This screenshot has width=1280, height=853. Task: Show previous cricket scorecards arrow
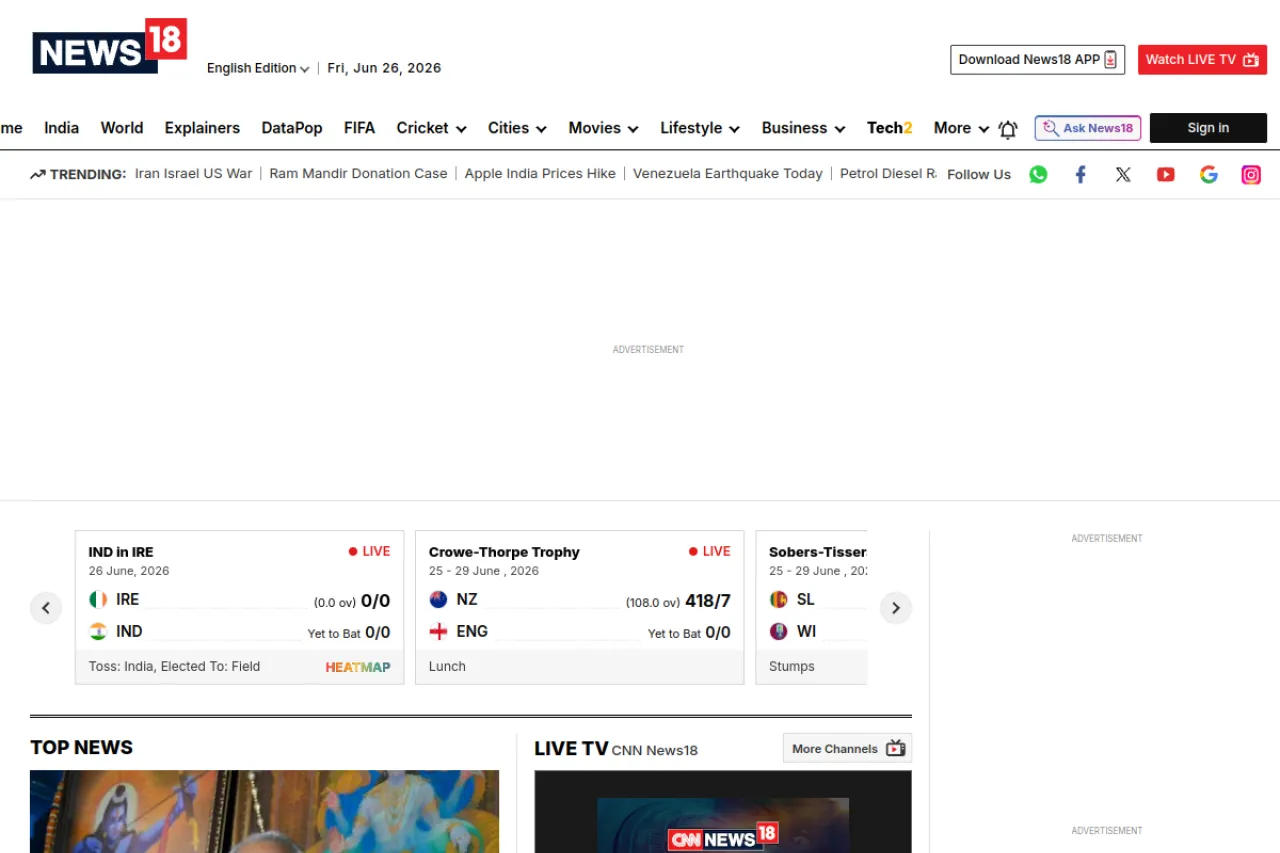46,608
